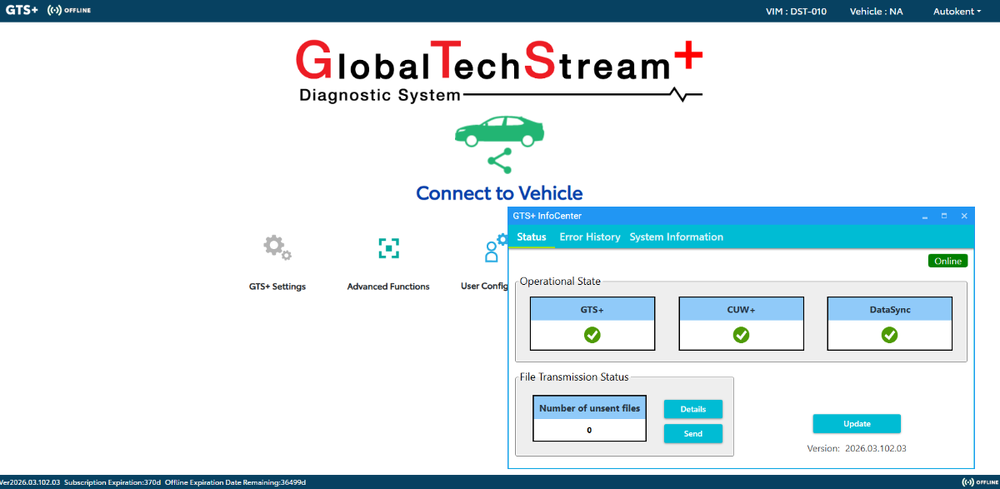Click the GlobalTechStream+ logo
1000x489 pixels.
tap(499, 70)
